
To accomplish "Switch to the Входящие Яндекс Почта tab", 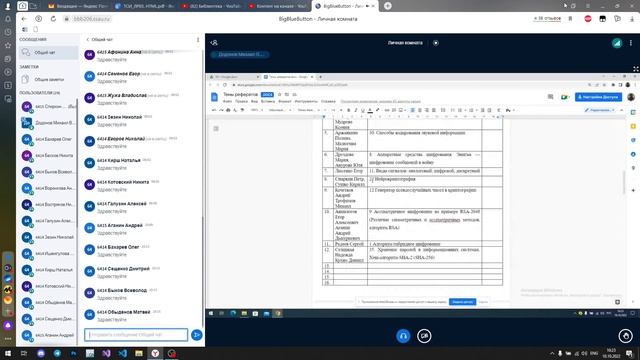I will click(x=77, y=6).
